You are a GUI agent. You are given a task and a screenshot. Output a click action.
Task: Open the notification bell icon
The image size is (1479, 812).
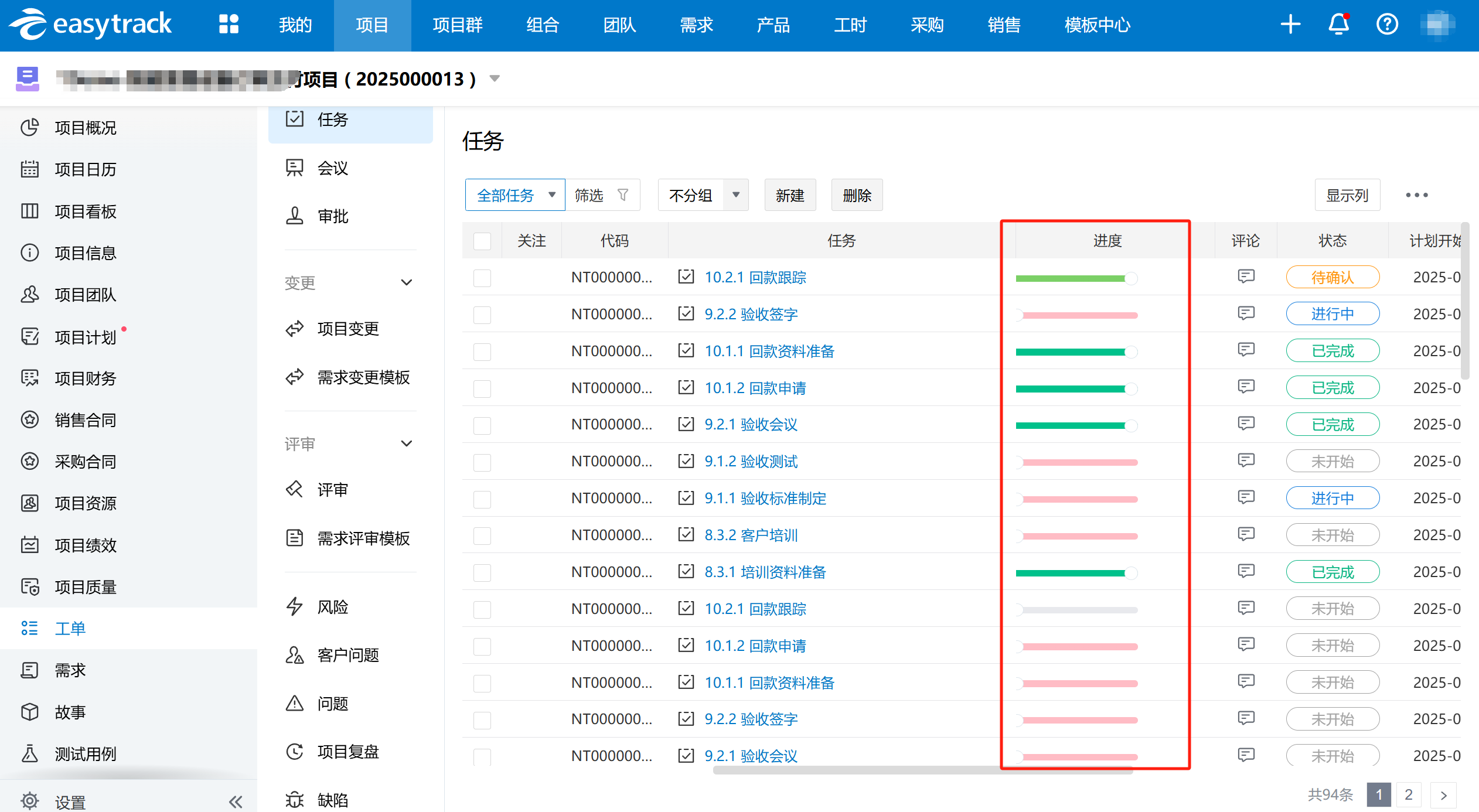1338,25
